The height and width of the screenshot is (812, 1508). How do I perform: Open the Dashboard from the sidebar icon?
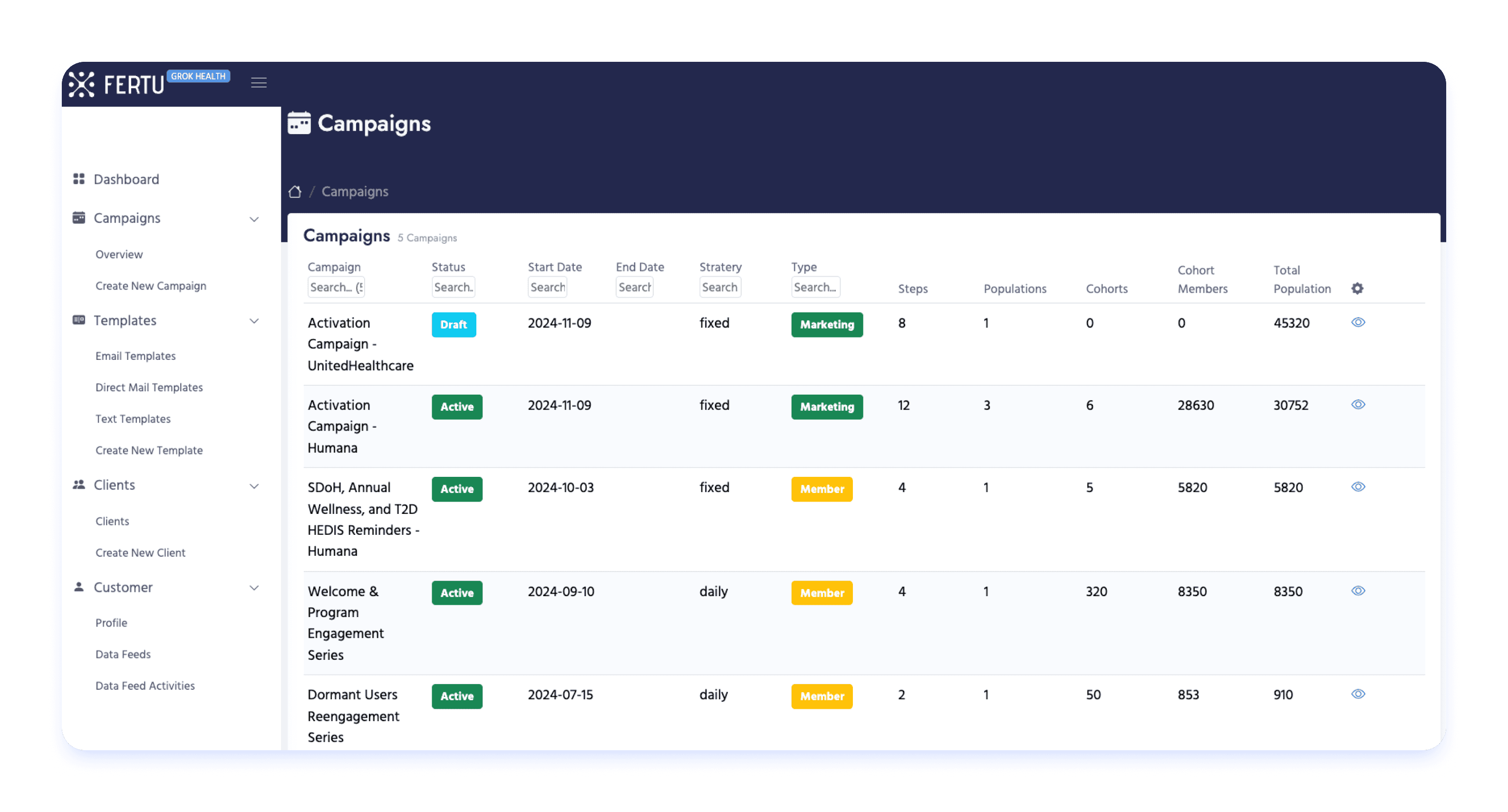coord(79,179)
